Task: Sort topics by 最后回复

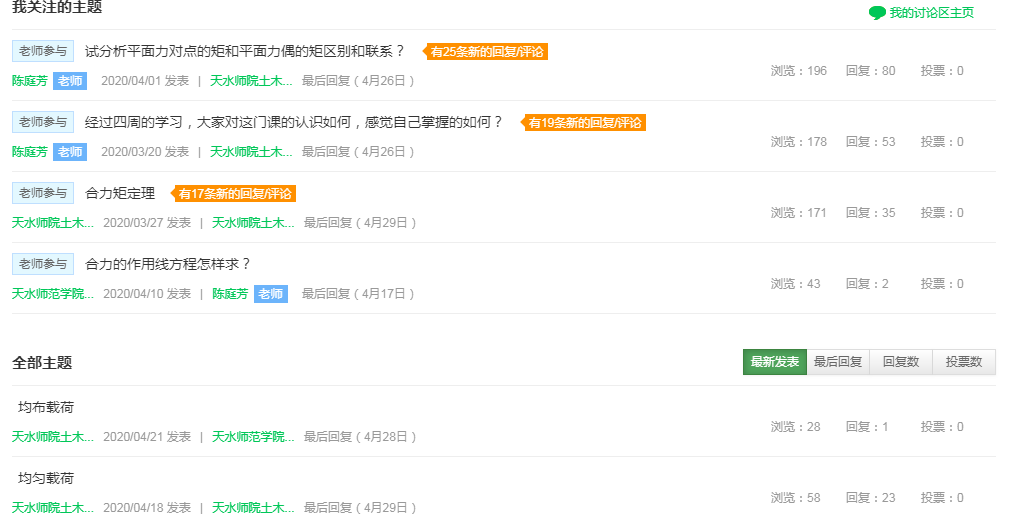Action: tap(838, 362)
